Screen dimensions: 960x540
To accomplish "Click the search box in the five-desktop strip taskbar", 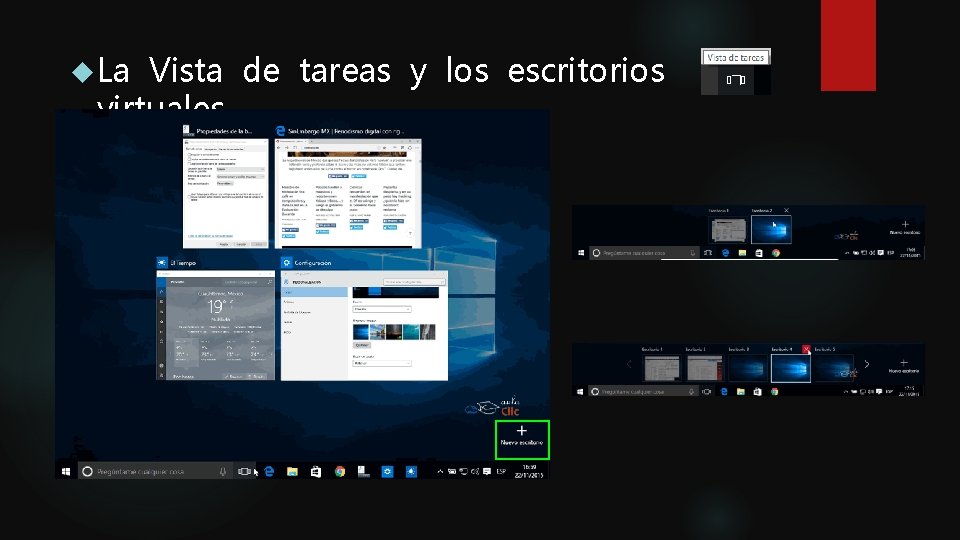I will click(643, 391).
